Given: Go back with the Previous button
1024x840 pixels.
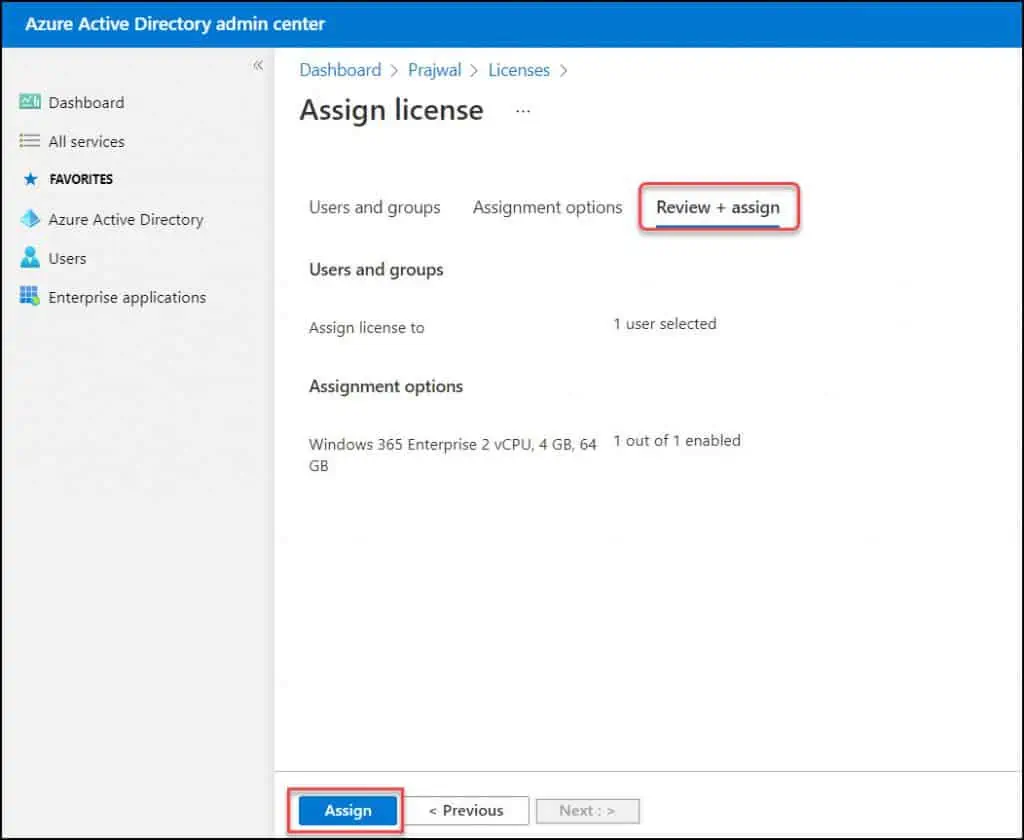Looking at the screenshot, I should click(x=466, y=811).
